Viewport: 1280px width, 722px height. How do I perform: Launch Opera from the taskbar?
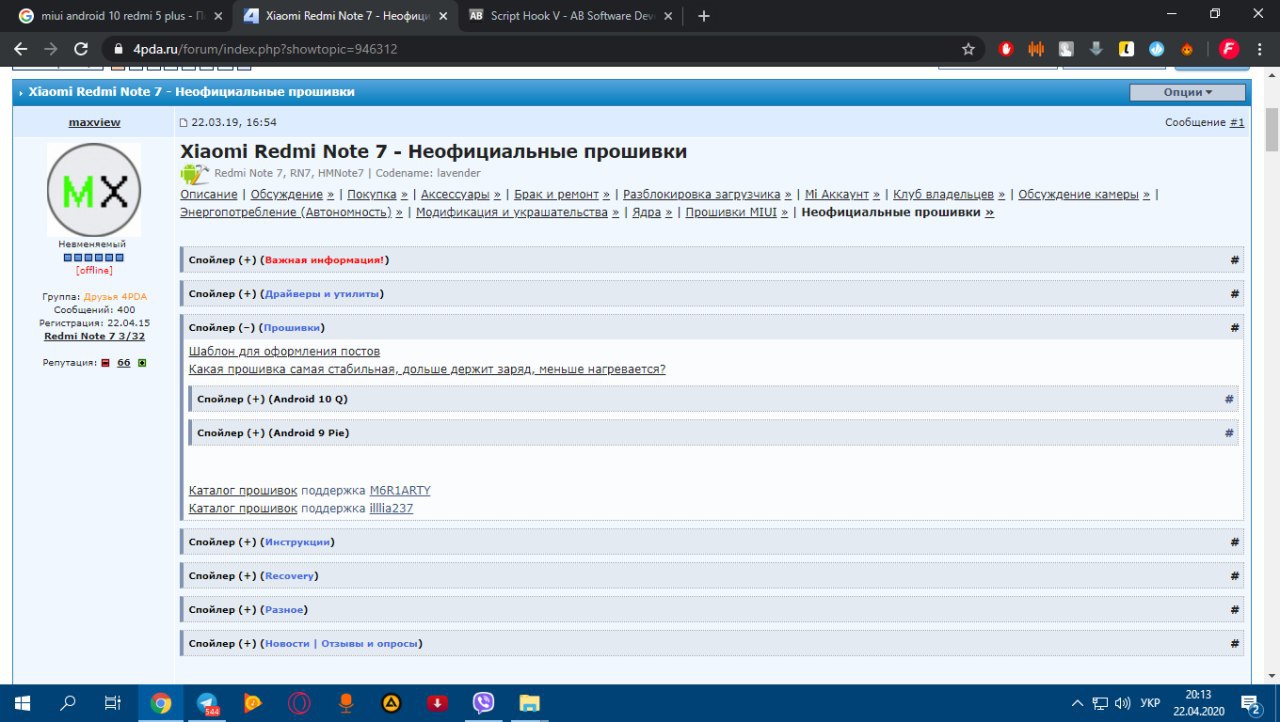pos(299,703)
